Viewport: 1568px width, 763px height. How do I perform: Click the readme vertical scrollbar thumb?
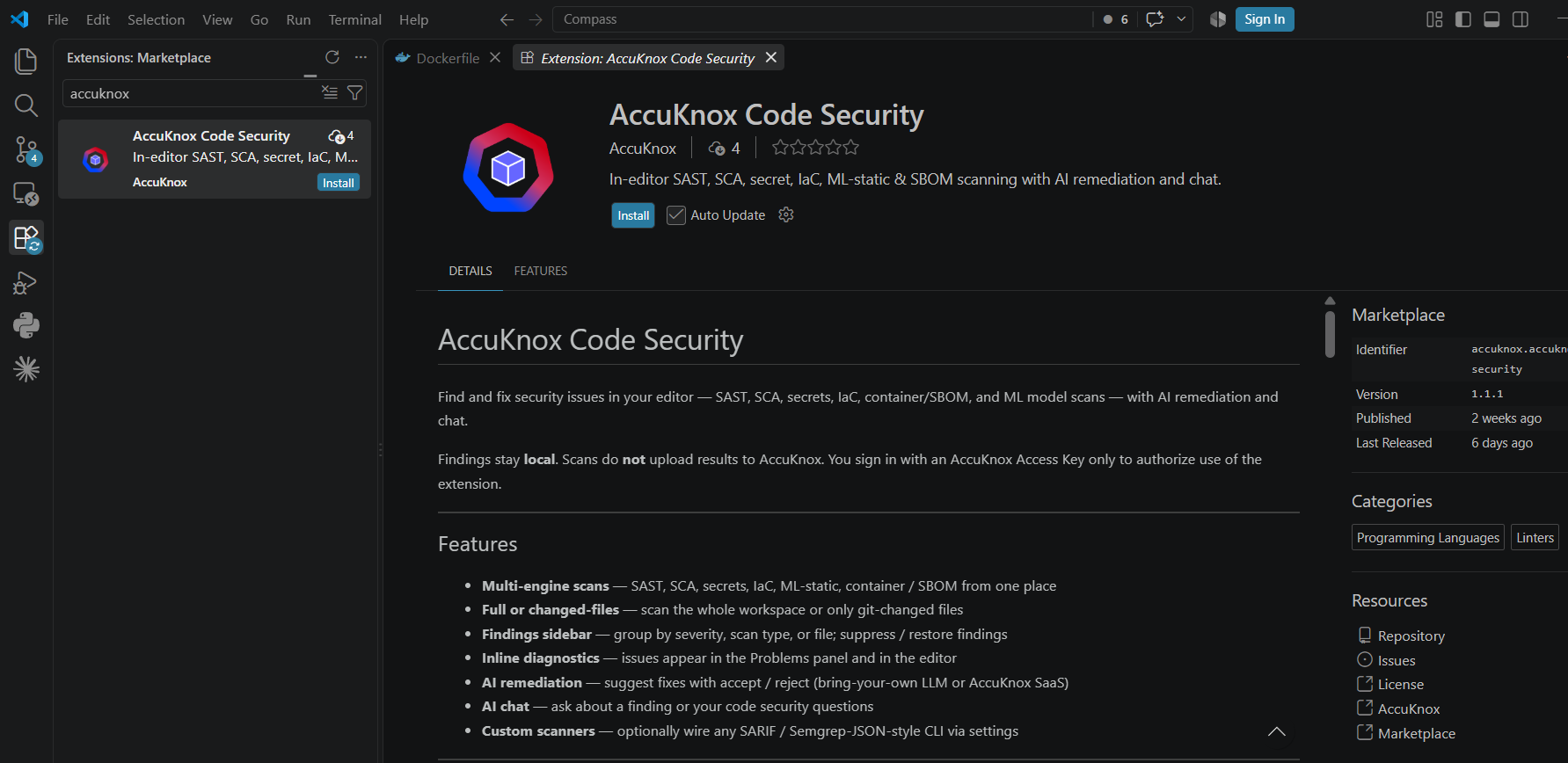tap(1330, 333)
